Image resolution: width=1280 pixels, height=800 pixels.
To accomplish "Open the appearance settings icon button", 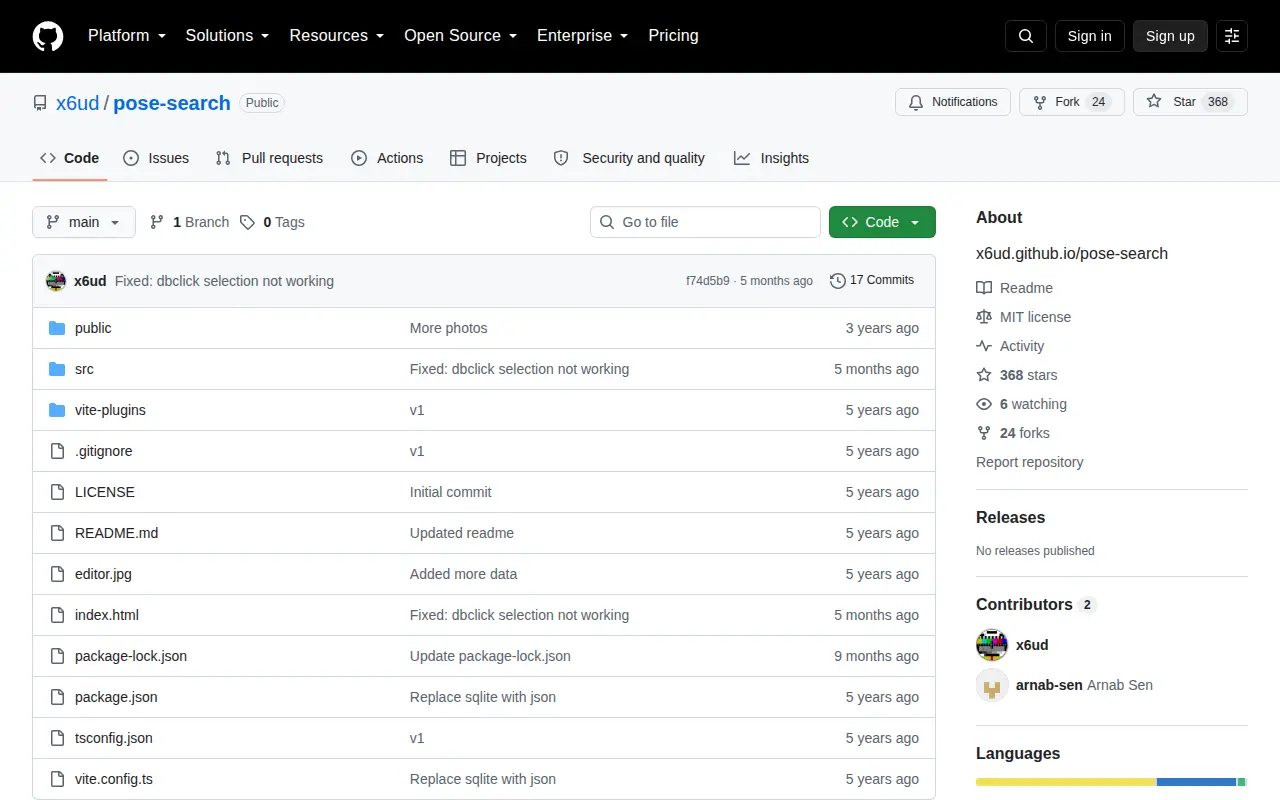I will [x=1232, y=36].
